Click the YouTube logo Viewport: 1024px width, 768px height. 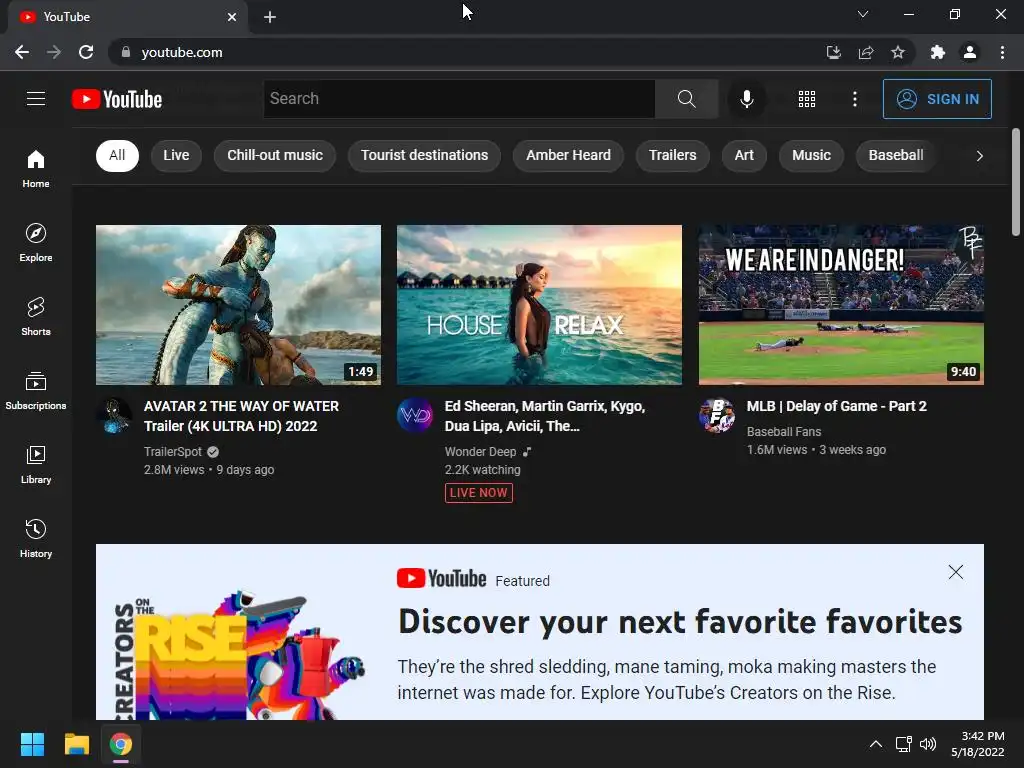117,99
